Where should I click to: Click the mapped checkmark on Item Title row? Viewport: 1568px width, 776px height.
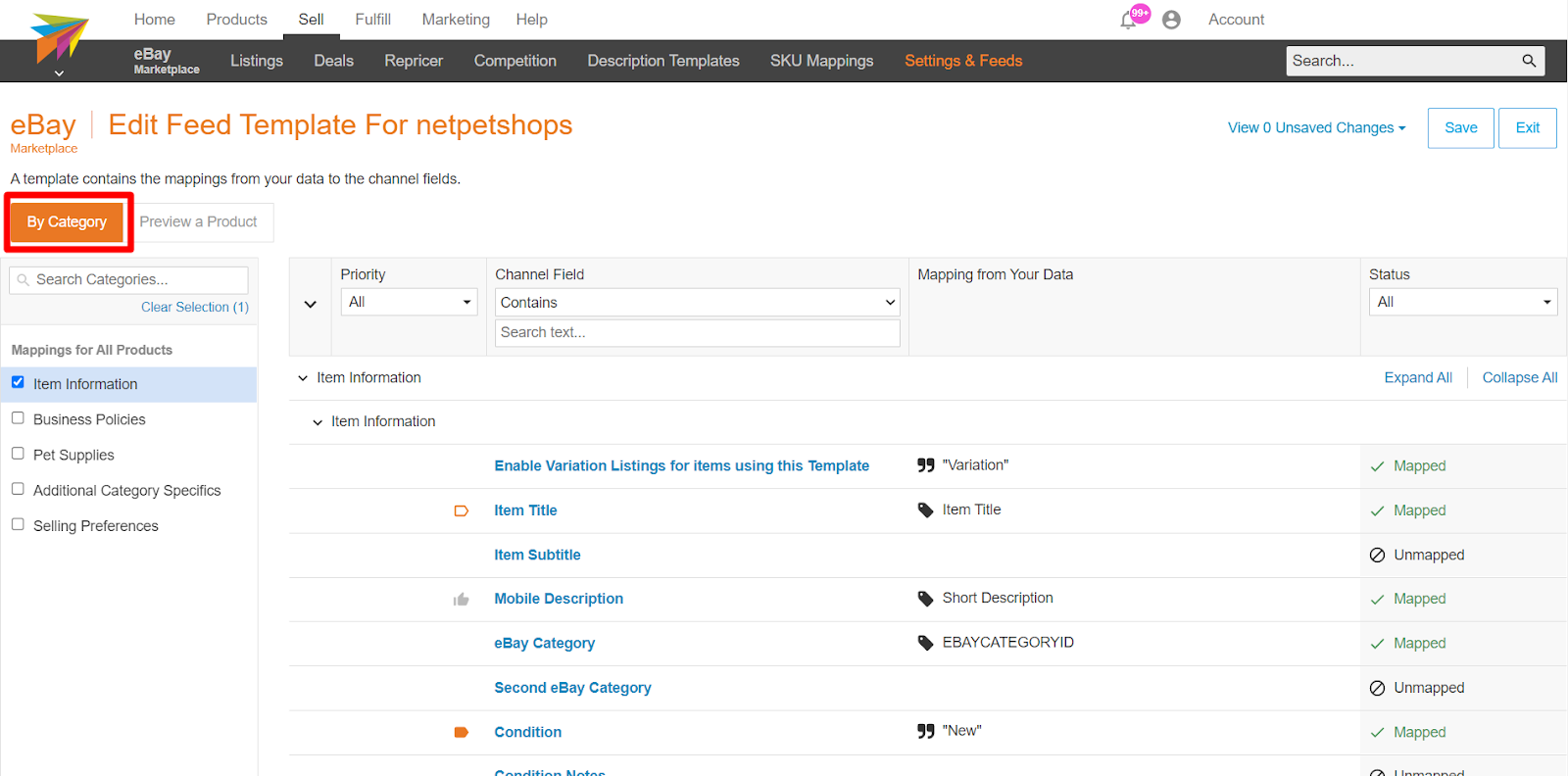click(1377, 510)
